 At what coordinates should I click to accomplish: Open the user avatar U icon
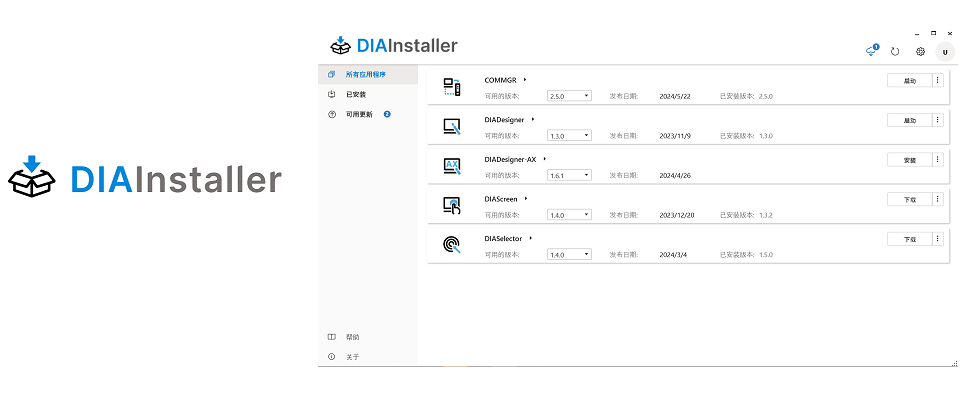[945, 52]
